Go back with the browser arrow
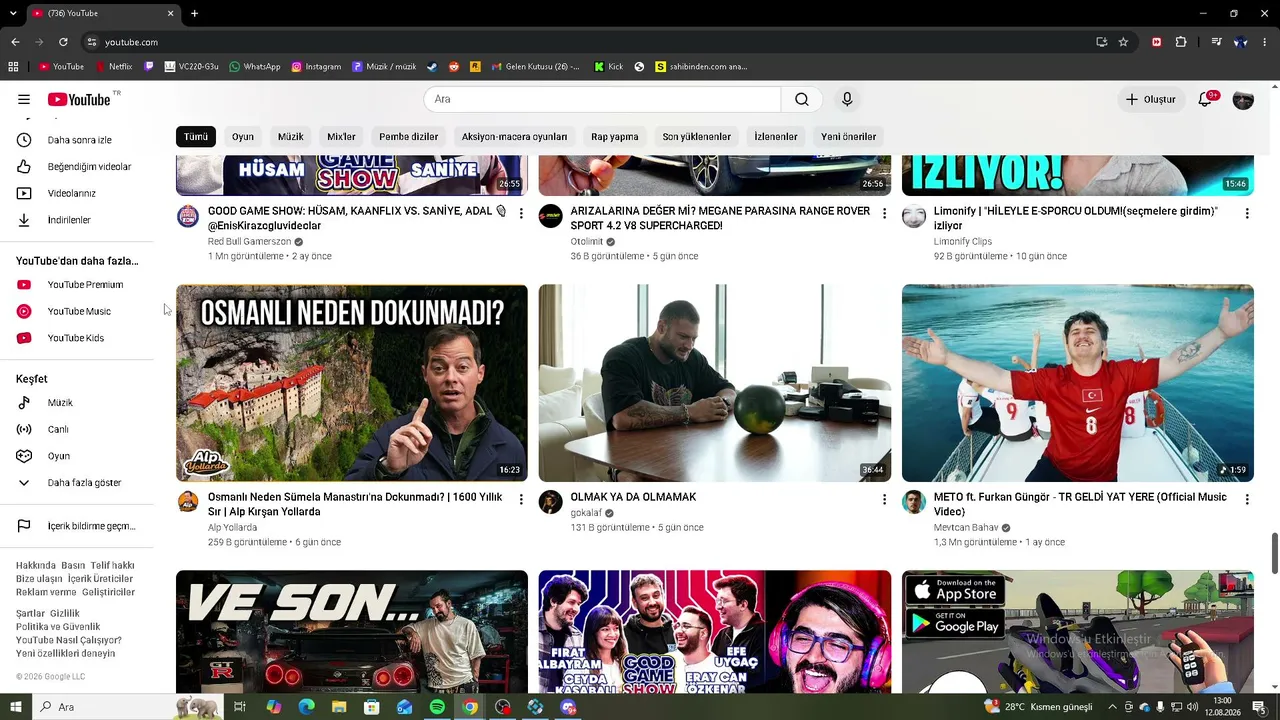 [15, 42]
